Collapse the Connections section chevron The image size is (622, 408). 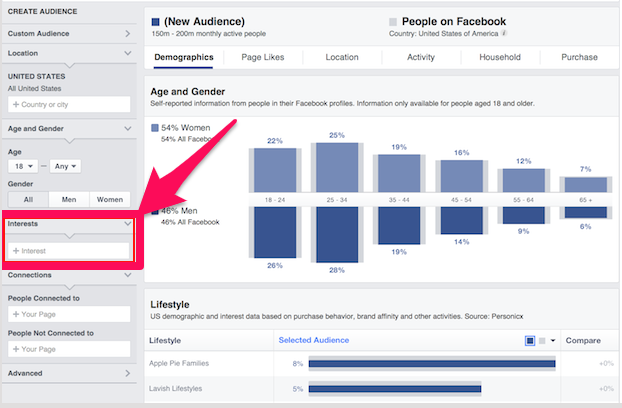(127, 275)
